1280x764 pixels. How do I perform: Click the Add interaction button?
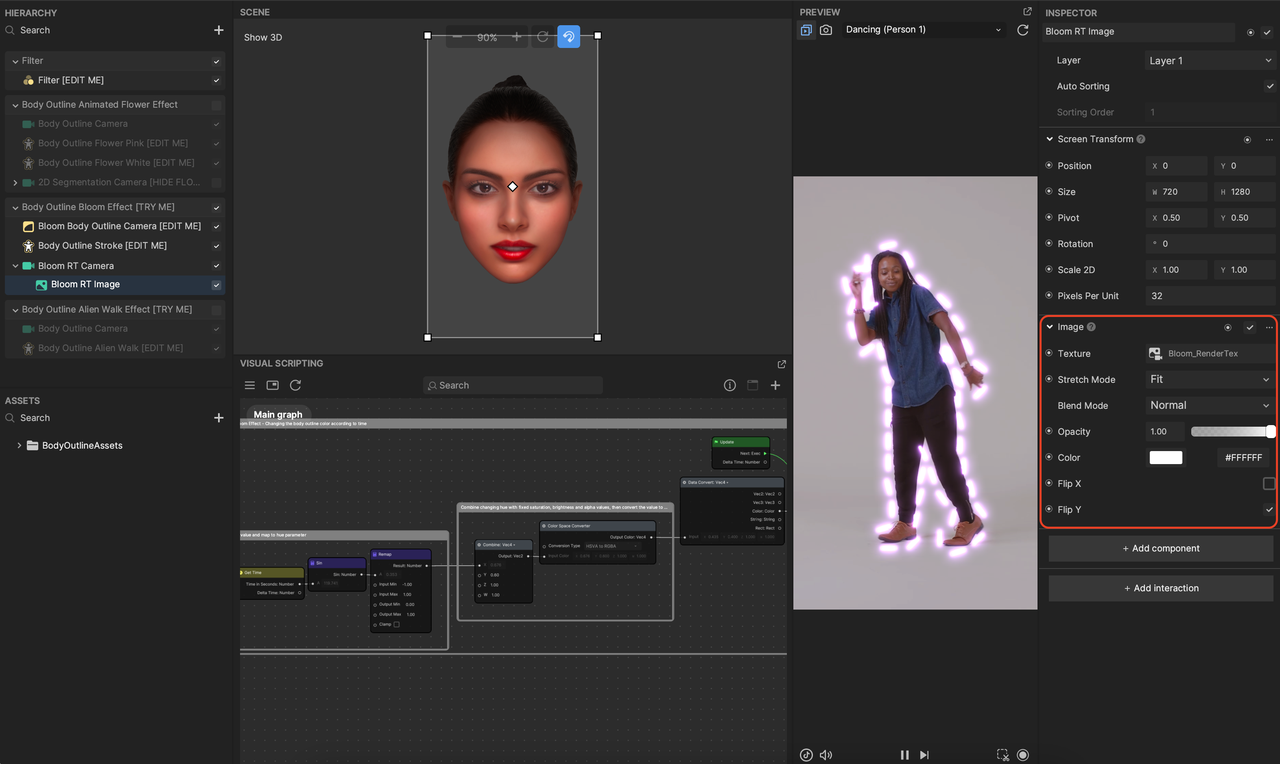tap(1161, 588)
